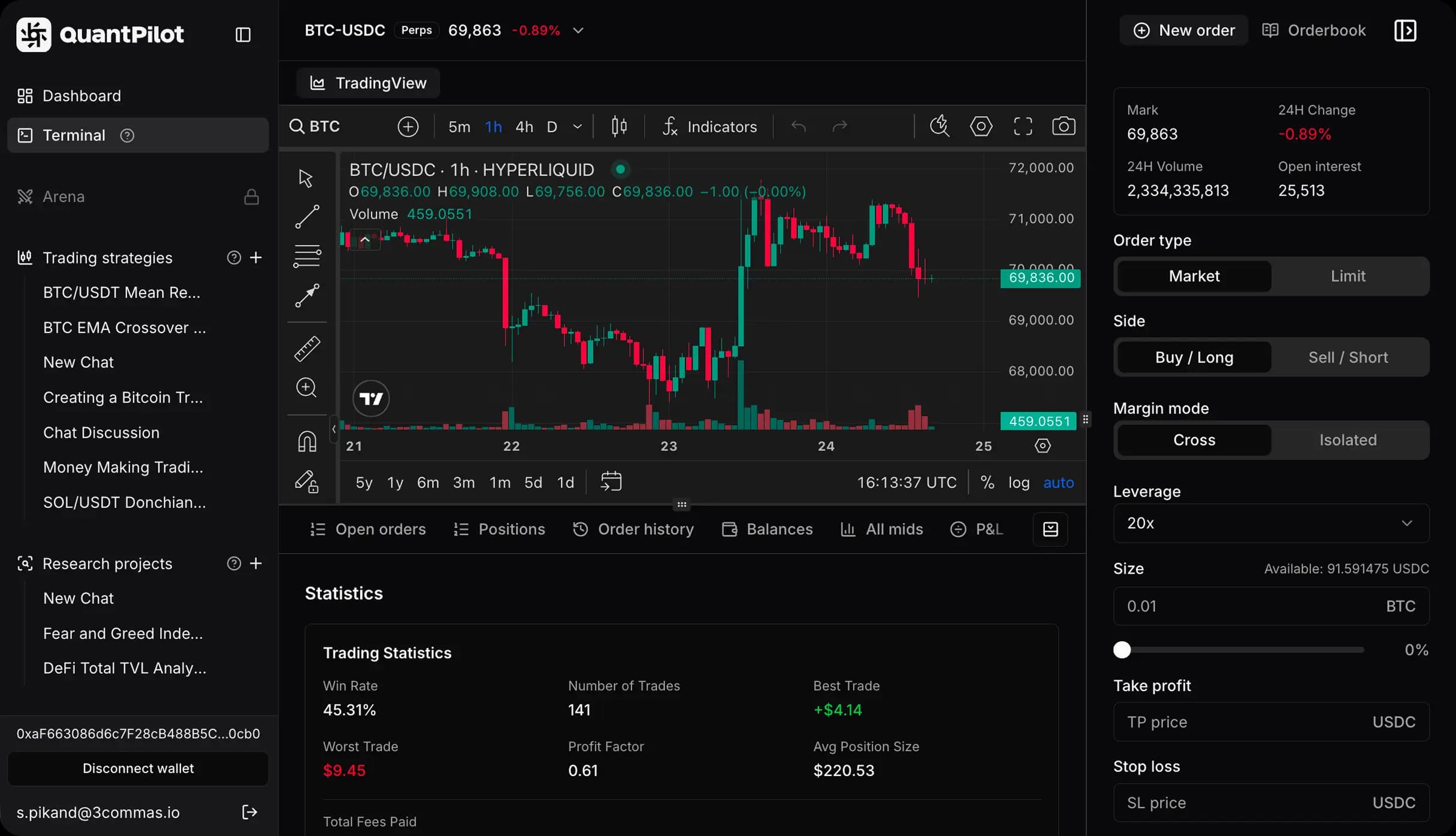Viewport: 1456px width, 836px height.
Task: Switch order type to Limit
Action: (1348, 276)
